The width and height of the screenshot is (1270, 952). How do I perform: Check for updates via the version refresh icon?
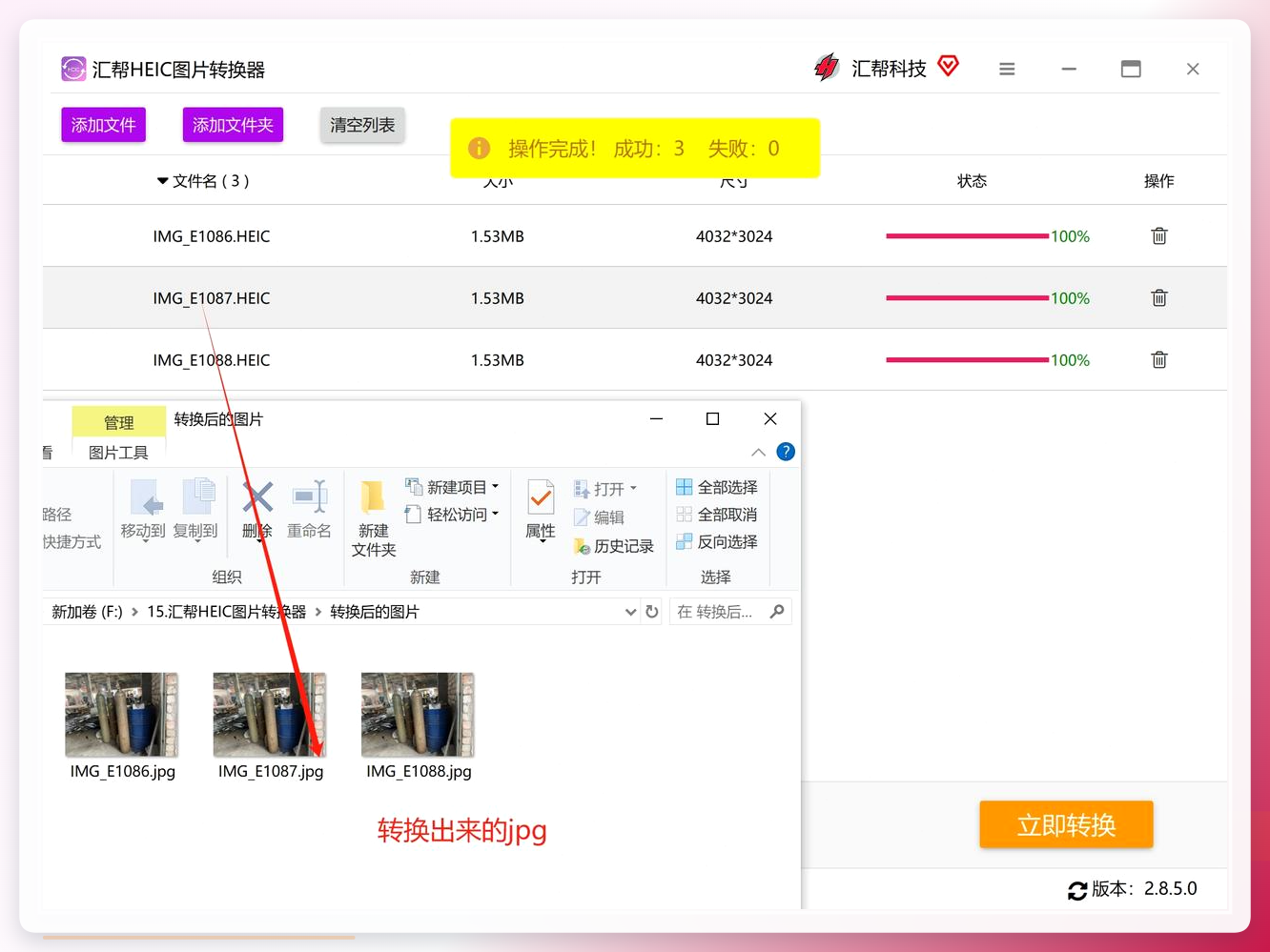1077,890
